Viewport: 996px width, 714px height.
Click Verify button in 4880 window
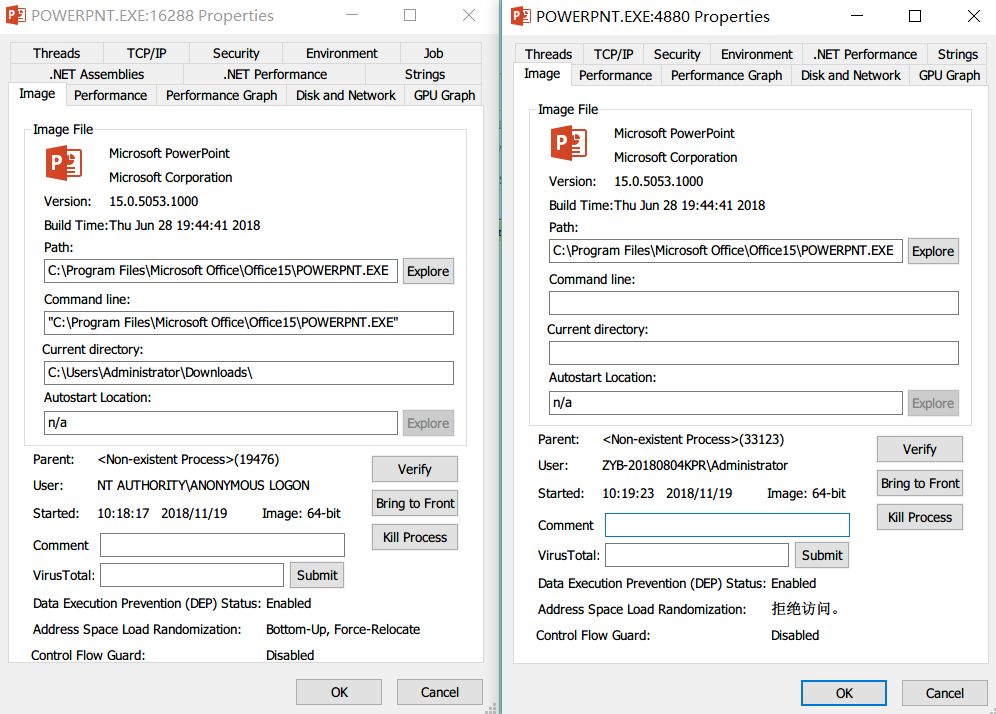coord(920,449)
